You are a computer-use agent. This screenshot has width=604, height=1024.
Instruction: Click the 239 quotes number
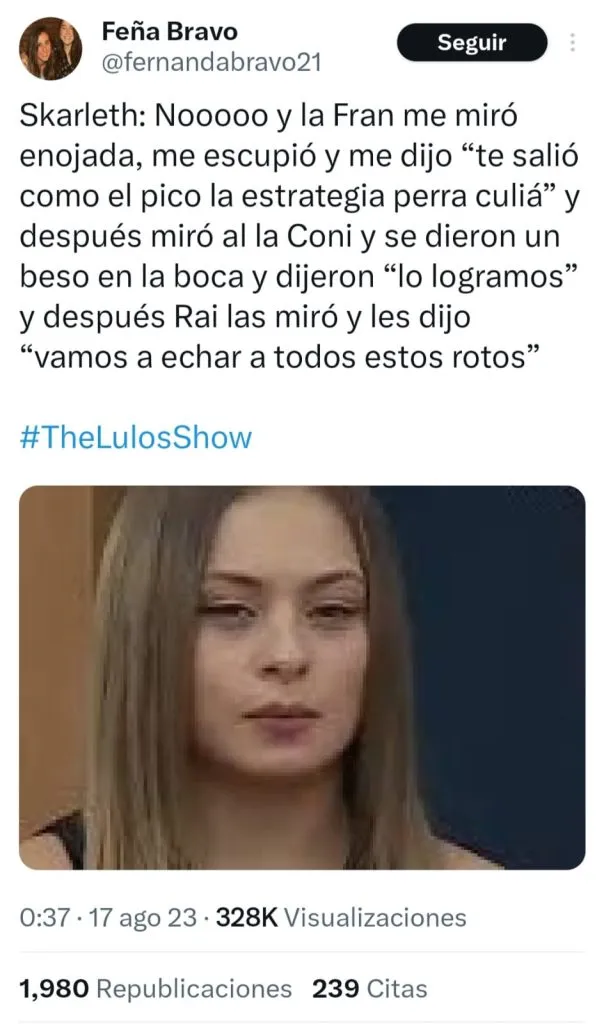pos(336,988)
